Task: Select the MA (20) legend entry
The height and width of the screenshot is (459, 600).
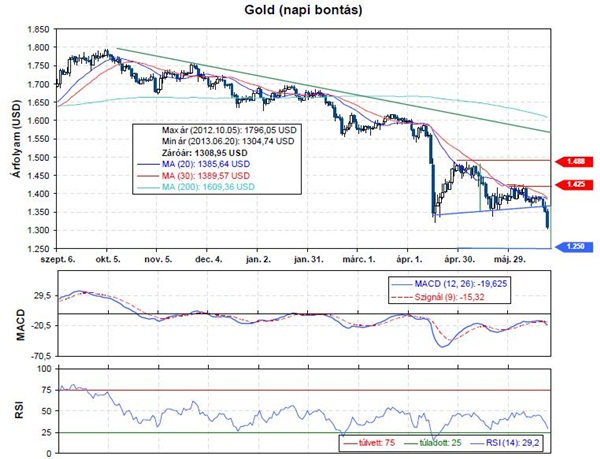Action: point(207,164)
